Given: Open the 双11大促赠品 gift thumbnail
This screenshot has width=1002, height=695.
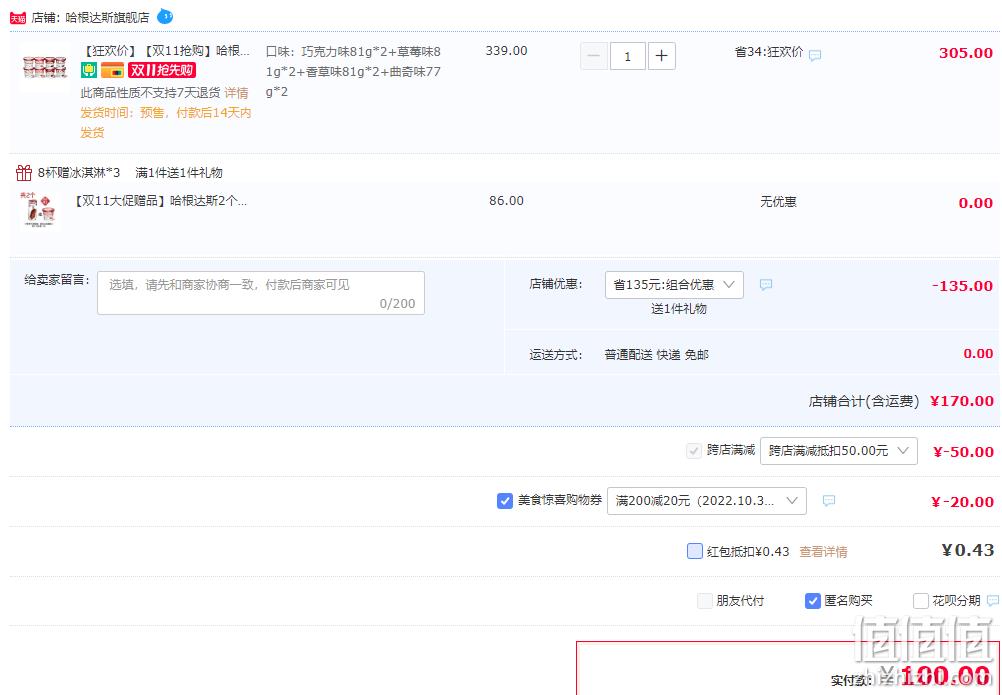Looking at the screenshot, I should pos(40,209).
